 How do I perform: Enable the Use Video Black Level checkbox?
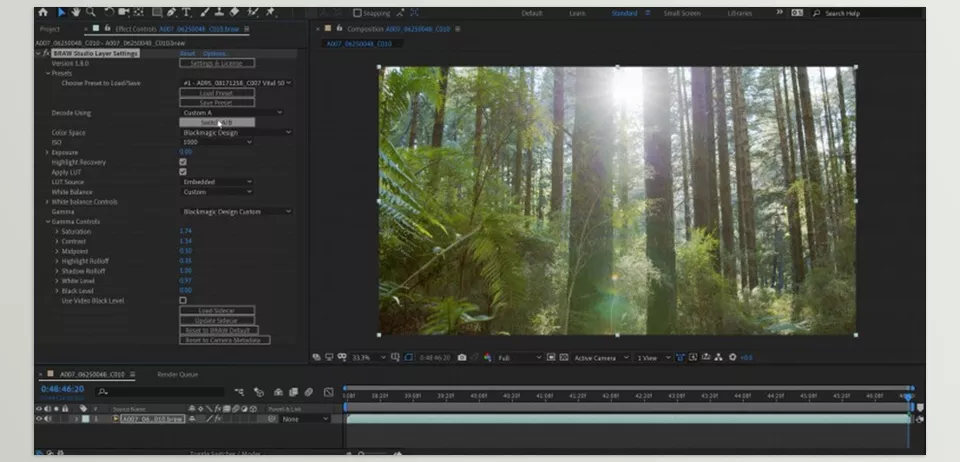182,300
